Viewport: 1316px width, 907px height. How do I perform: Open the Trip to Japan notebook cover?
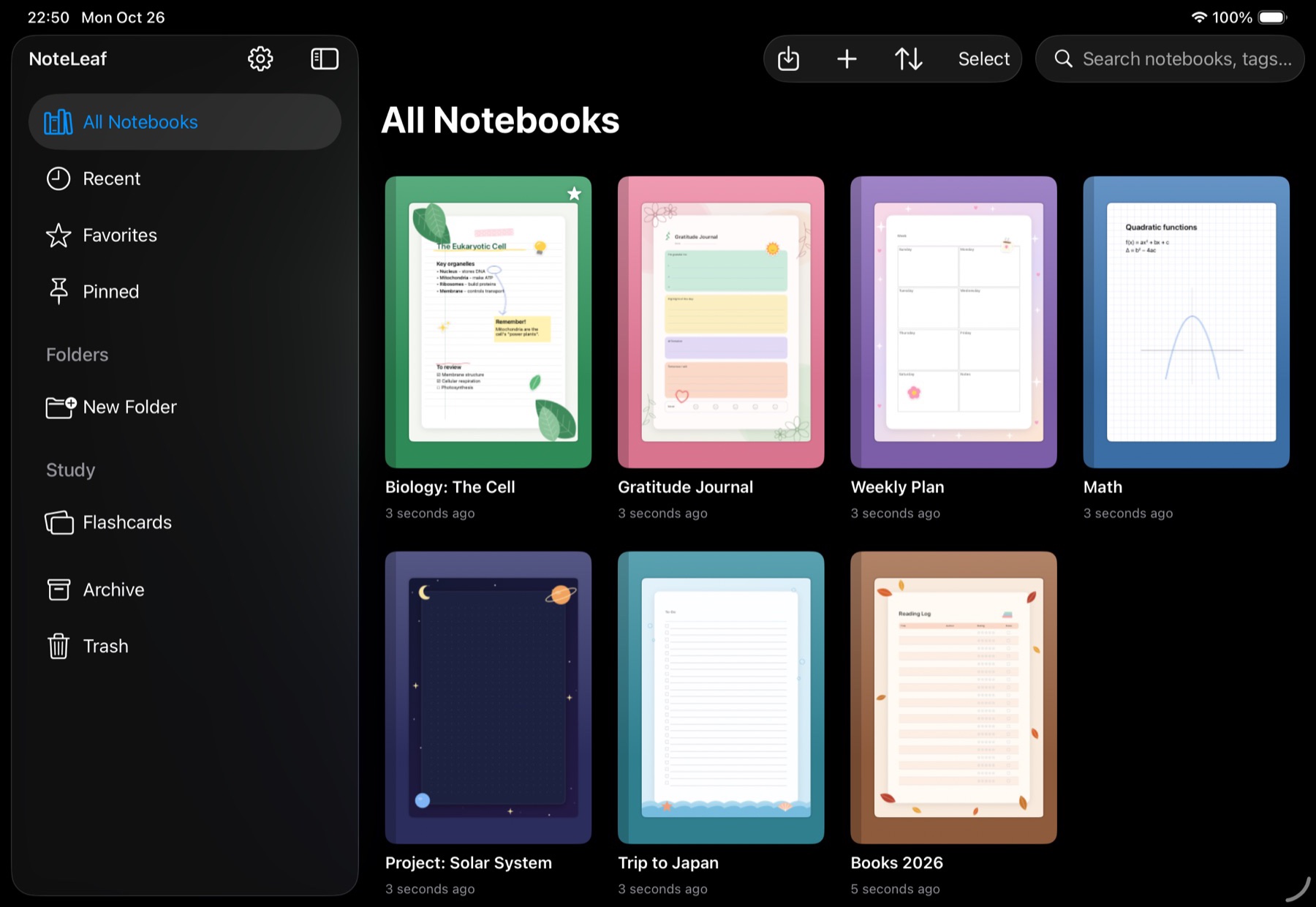(x=721, y=698)
